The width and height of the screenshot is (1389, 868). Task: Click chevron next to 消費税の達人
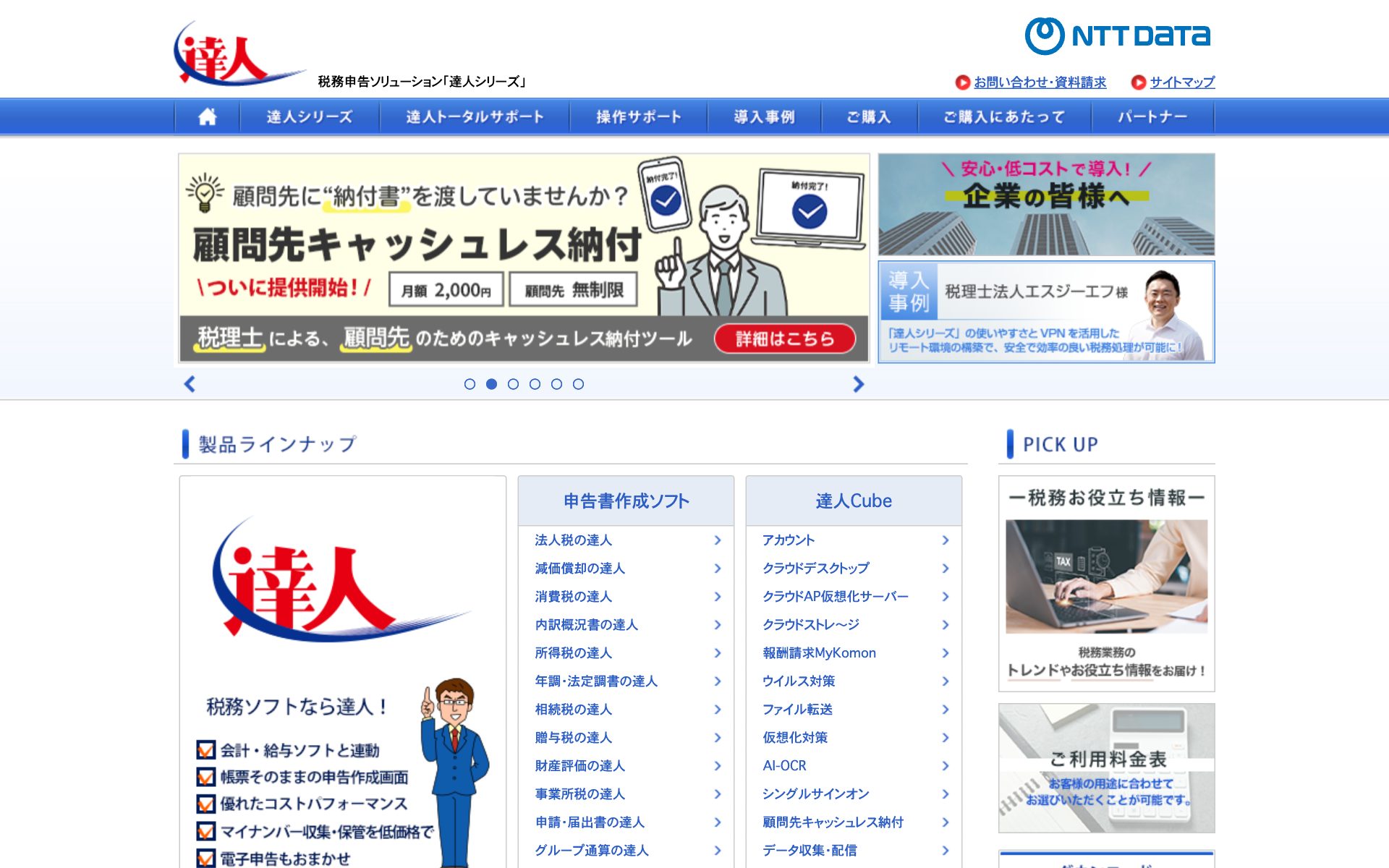718,597
